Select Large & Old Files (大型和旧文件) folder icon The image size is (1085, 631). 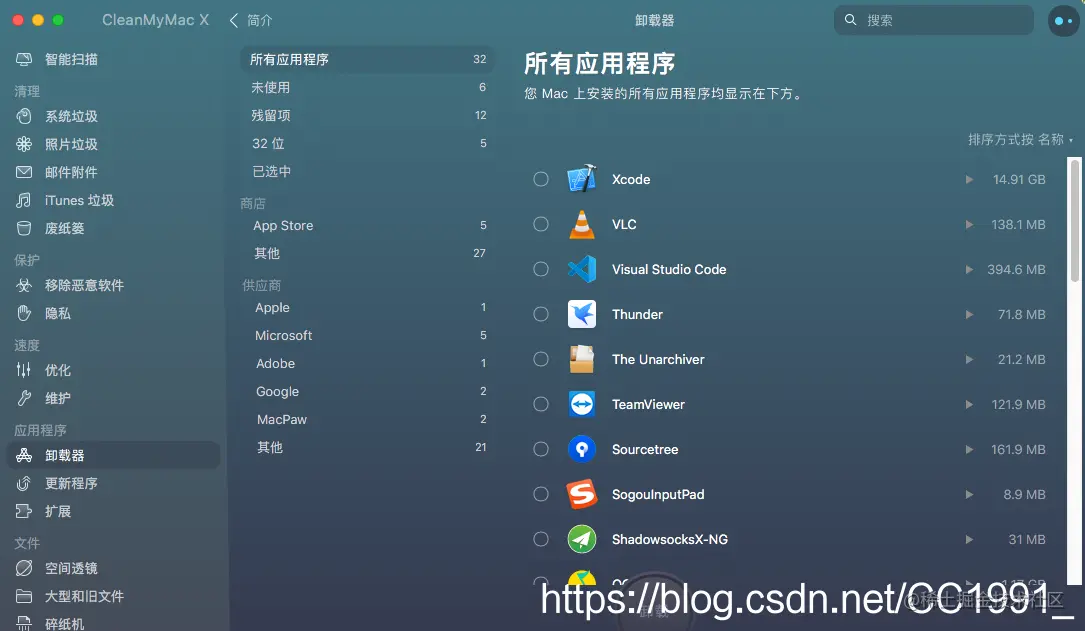(24, 596)
